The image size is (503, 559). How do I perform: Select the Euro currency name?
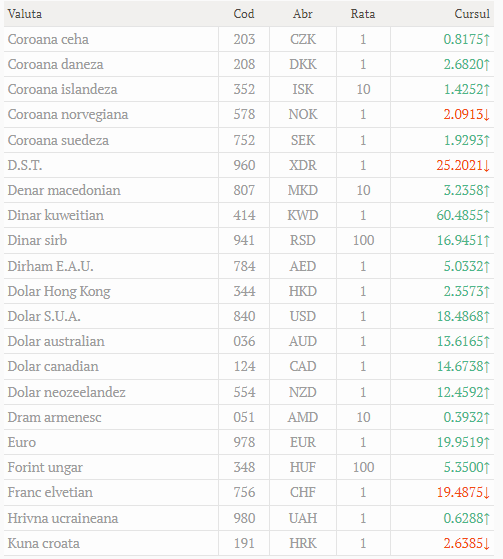coord(22,442)
